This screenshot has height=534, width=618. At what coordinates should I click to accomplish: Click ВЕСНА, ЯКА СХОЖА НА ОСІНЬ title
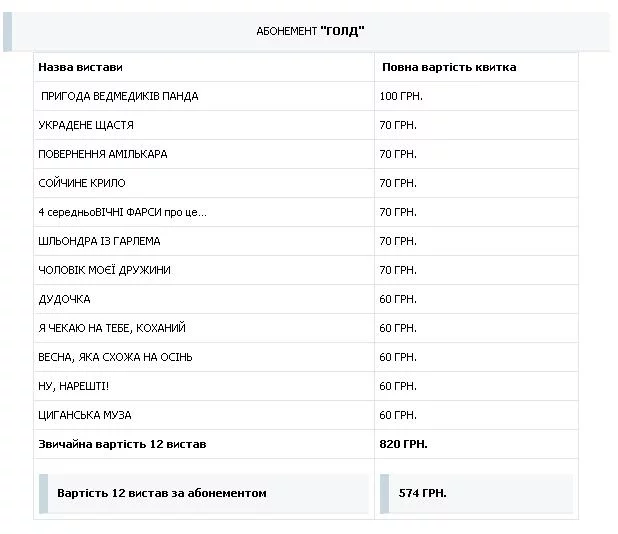[115, 357]
